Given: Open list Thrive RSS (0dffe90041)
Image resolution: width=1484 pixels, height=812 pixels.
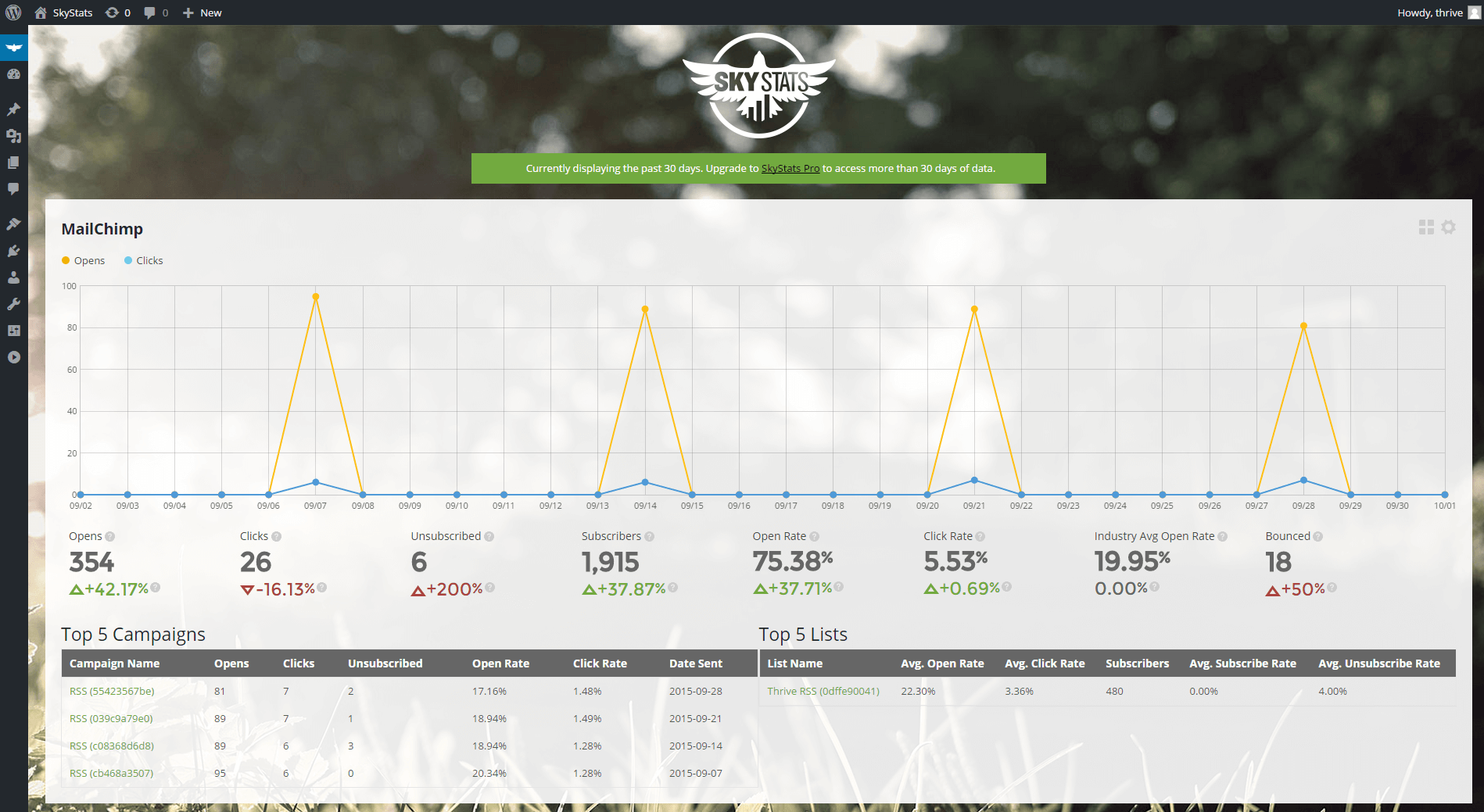Looking at the screenshot, I should 823,692.
